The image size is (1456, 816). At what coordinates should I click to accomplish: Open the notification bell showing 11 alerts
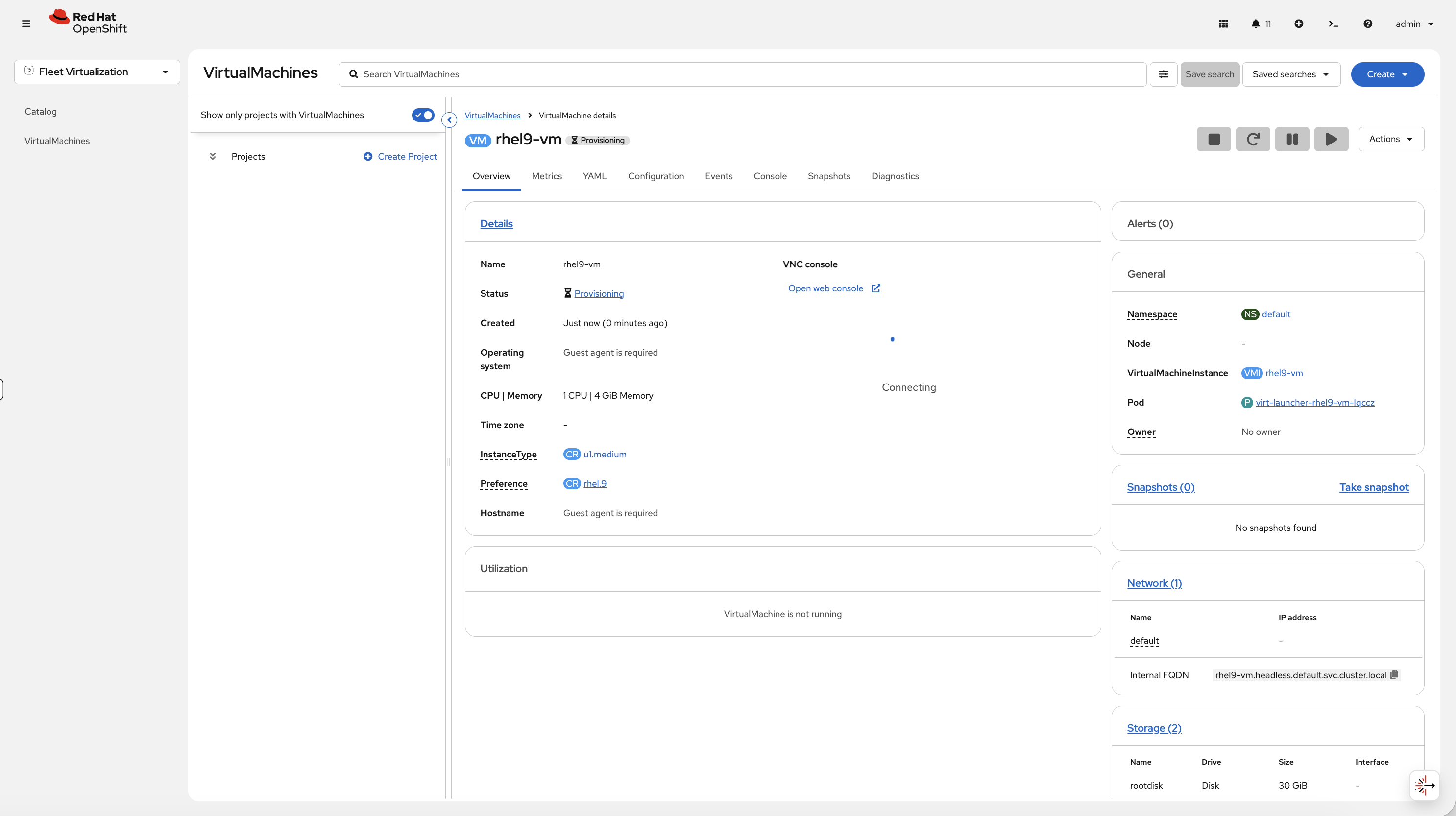pos(1256,23)
